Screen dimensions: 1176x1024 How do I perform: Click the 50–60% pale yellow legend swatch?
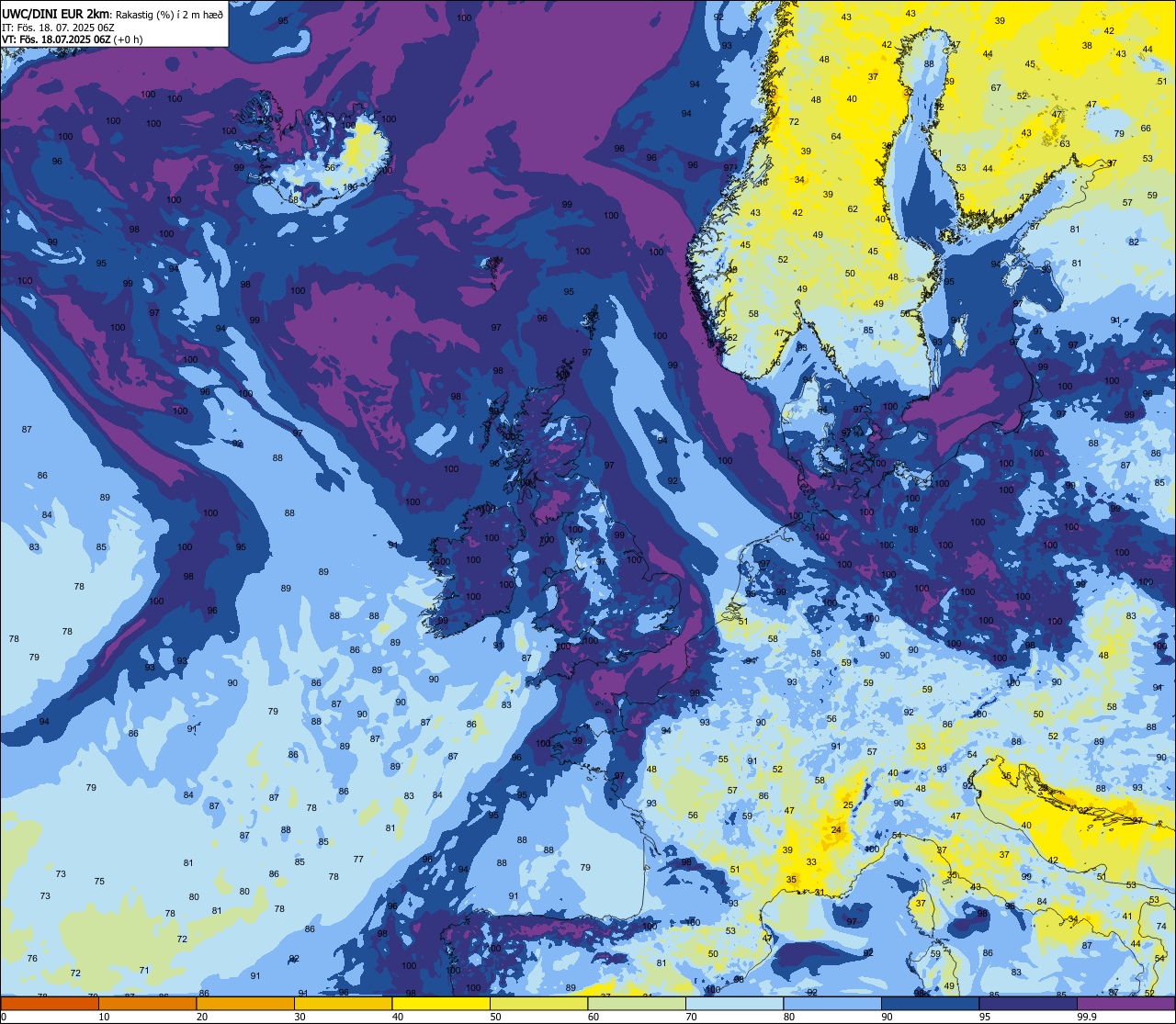tap(538, 1004)
